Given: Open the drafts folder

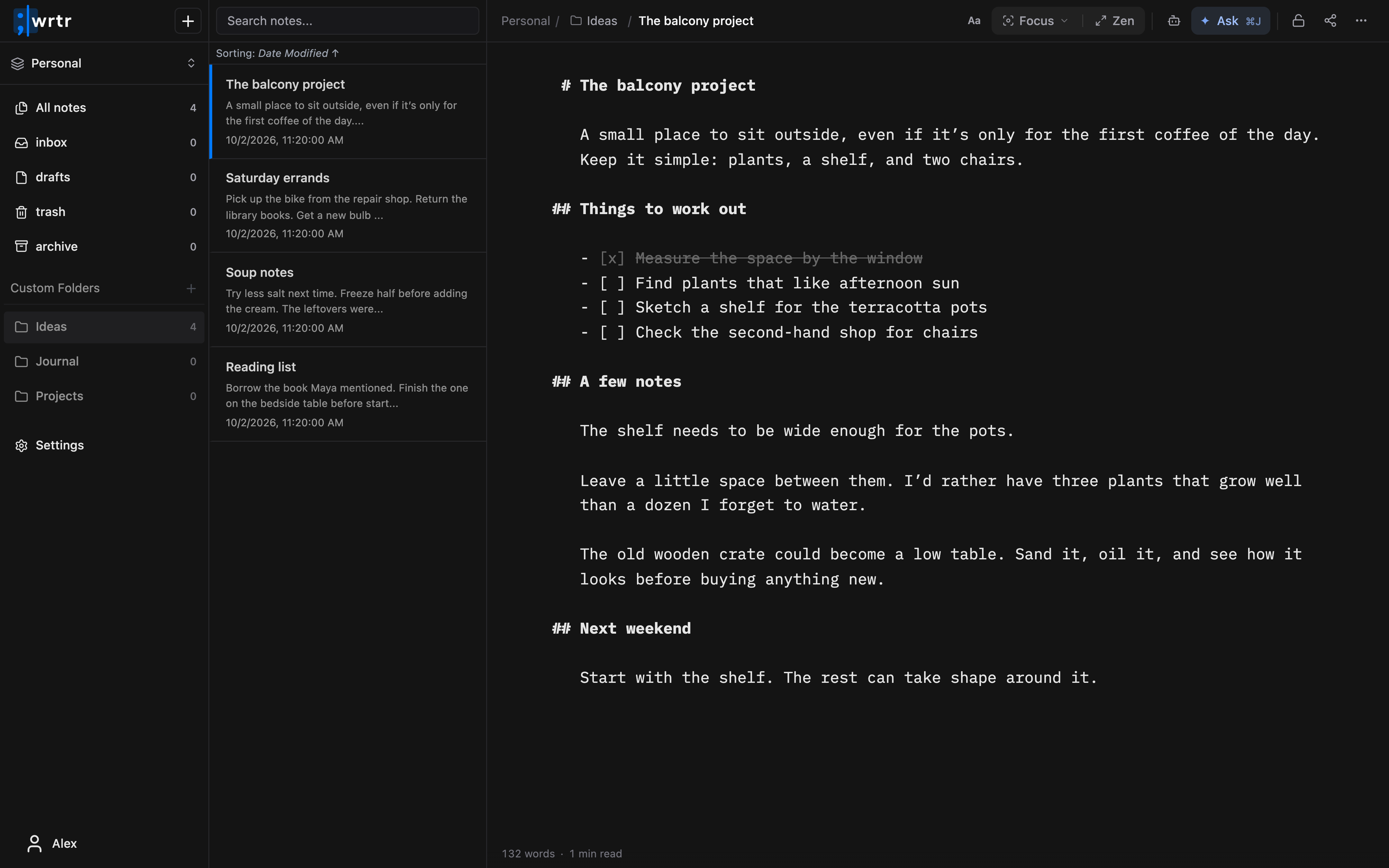Looking at the screenshot, I should pyautogui.click(x=104, y=177).
